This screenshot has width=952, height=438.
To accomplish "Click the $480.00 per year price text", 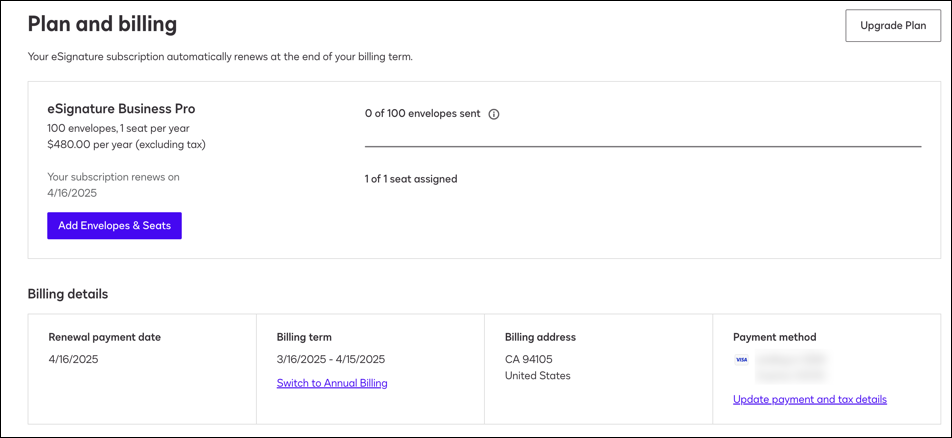I will coord(126,145).
